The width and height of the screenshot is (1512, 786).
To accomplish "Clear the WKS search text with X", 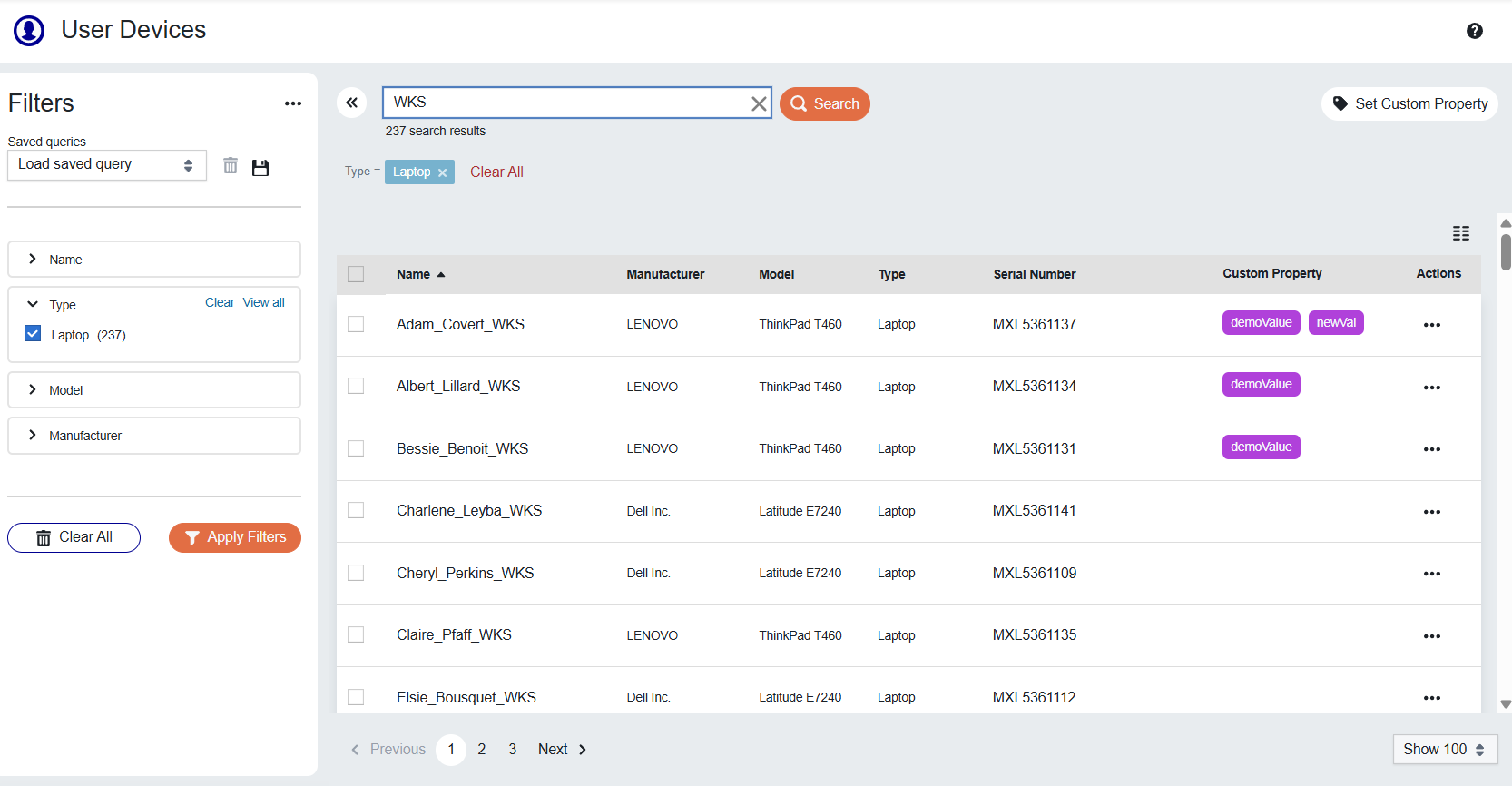I will click(759, 104).
